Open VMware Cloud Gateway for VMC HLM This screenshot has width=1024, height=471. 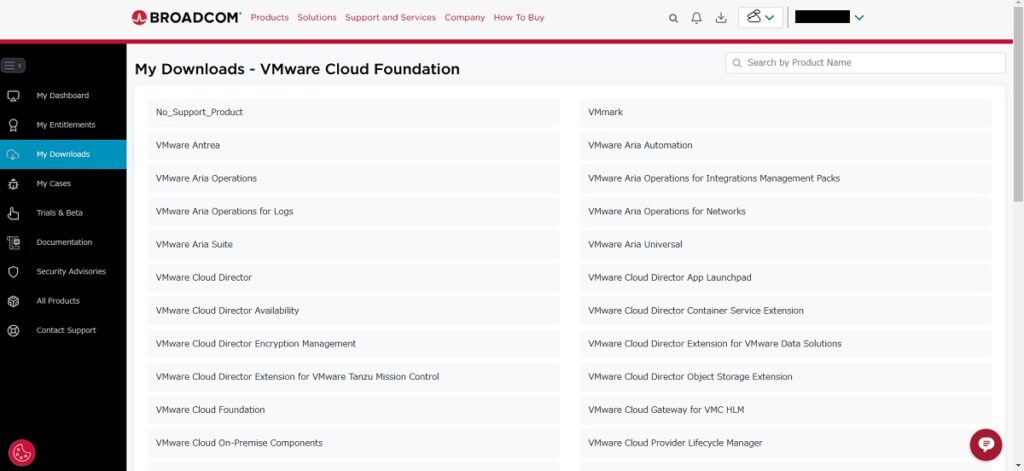(x=786, y=410)
